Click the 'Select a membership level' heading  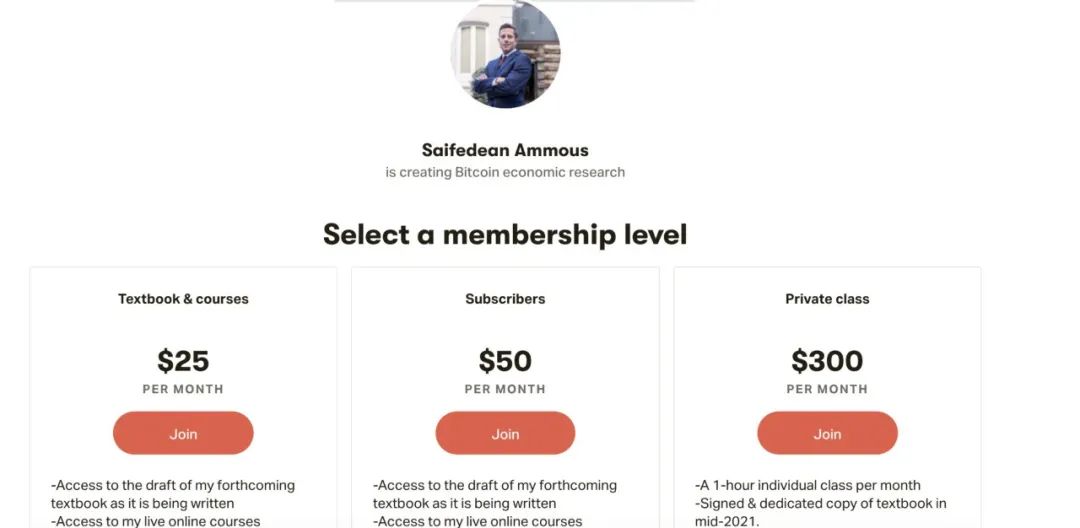coord(505,235)
